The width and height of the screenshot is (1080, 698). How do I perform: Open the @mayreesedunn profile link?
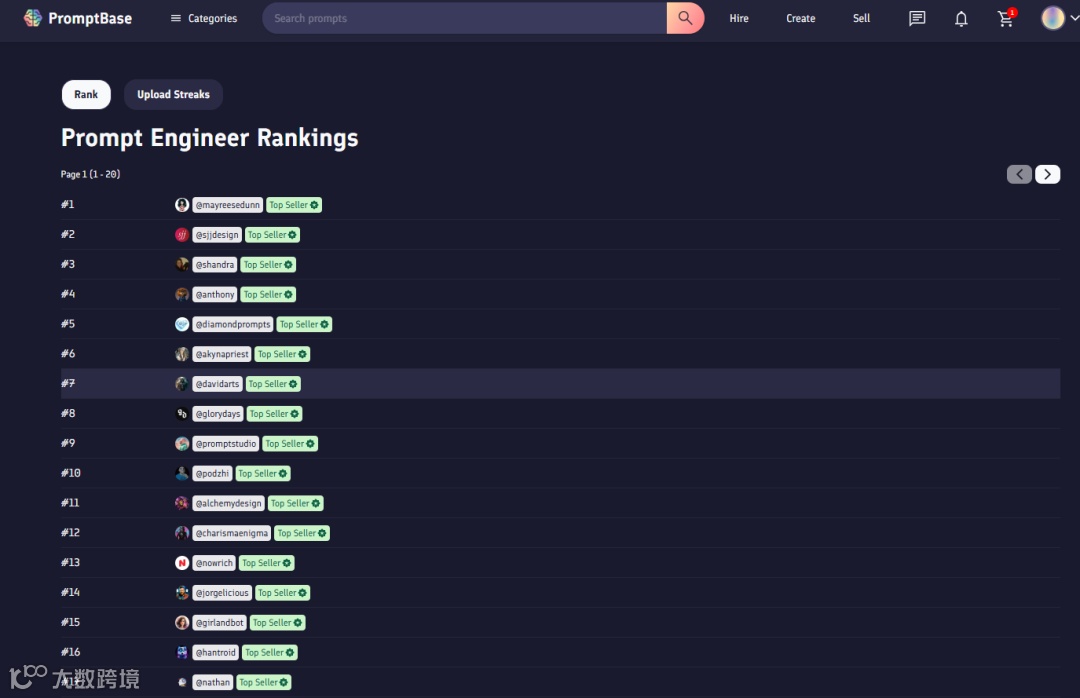(x=227, y=205)
